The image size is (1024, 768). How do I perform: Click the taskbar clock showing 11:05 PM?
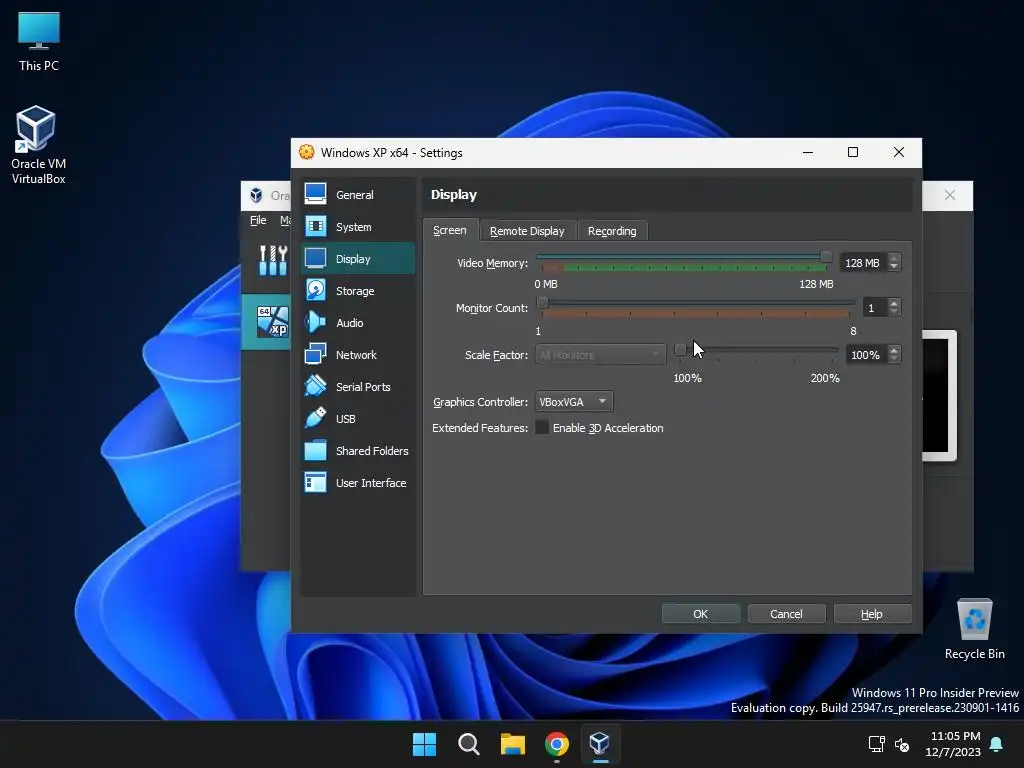[x=953, y=744]
